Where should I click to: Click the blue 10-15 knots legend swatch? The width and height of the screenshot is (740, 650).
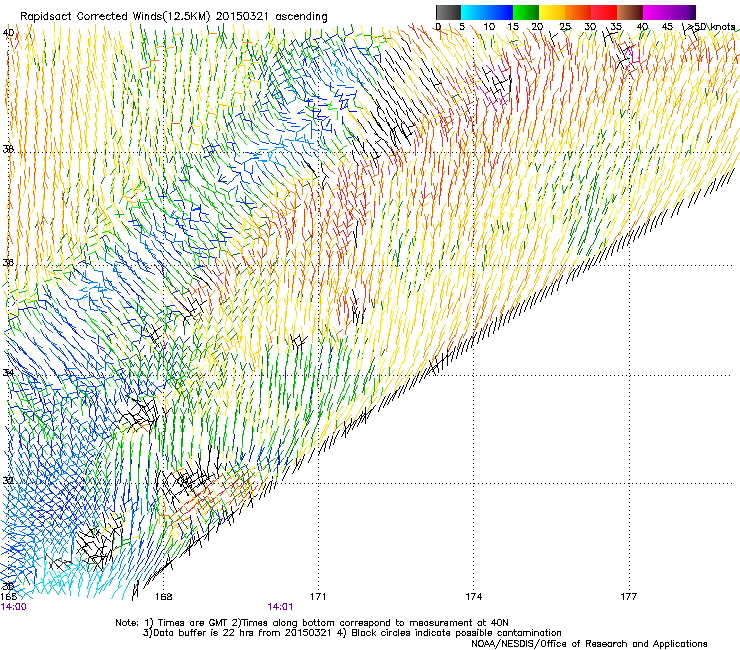[x=500, y=12]
